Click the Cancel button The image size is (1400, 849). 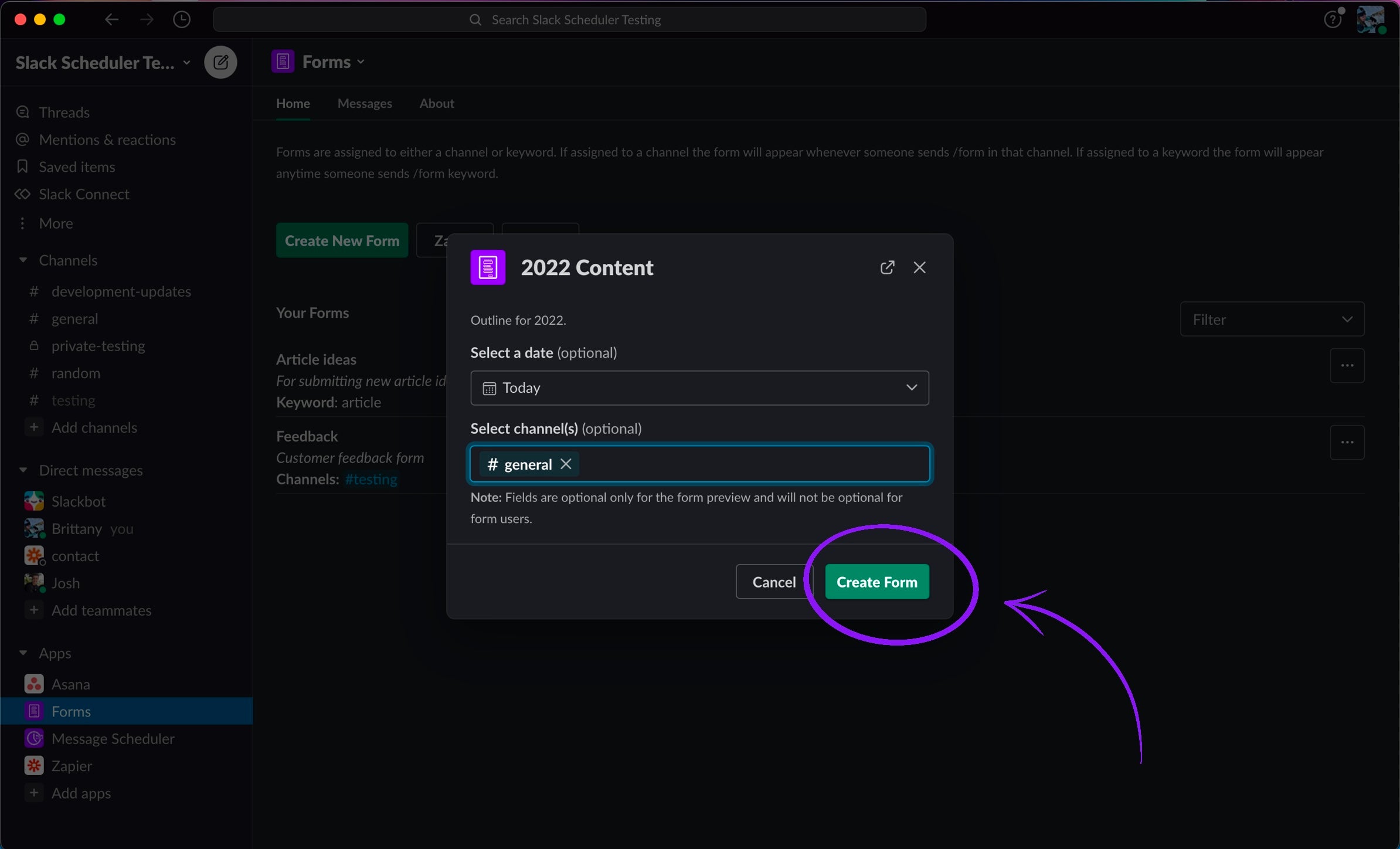click(x=773, y=582)
